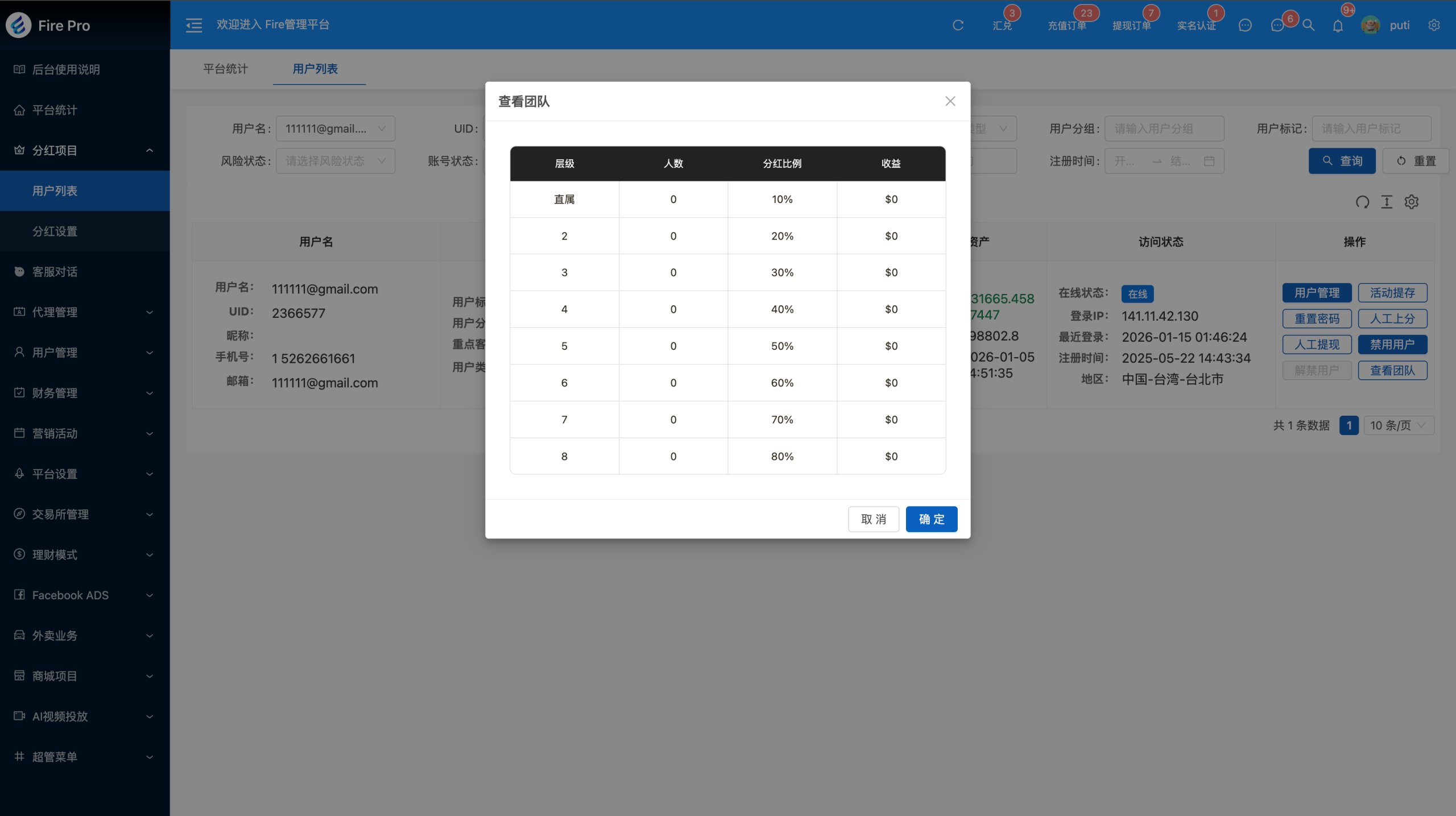Image resolution: width=1456 pixels, height=816 pixels.
Task: Close the 查看团队 dialog with X
Action: coord(950,101)
